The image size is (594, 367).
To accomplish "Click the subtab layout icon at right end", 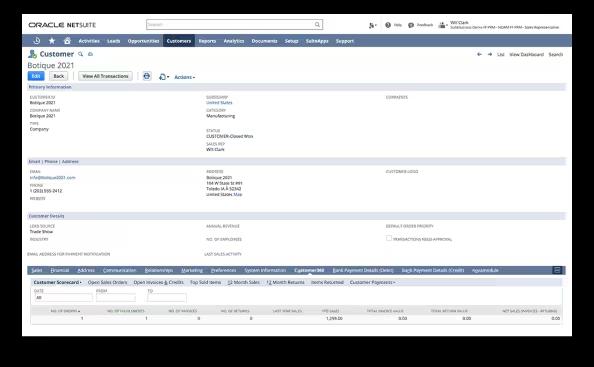I will tap(557, 270).
